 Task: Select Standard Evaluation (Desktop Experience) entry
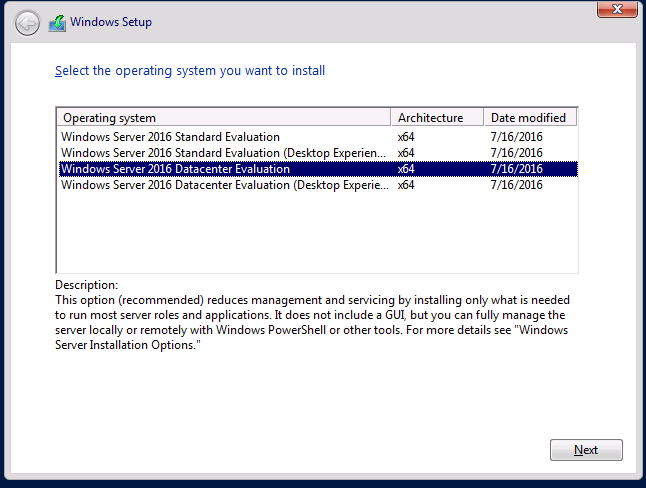[x=317, y=153]
